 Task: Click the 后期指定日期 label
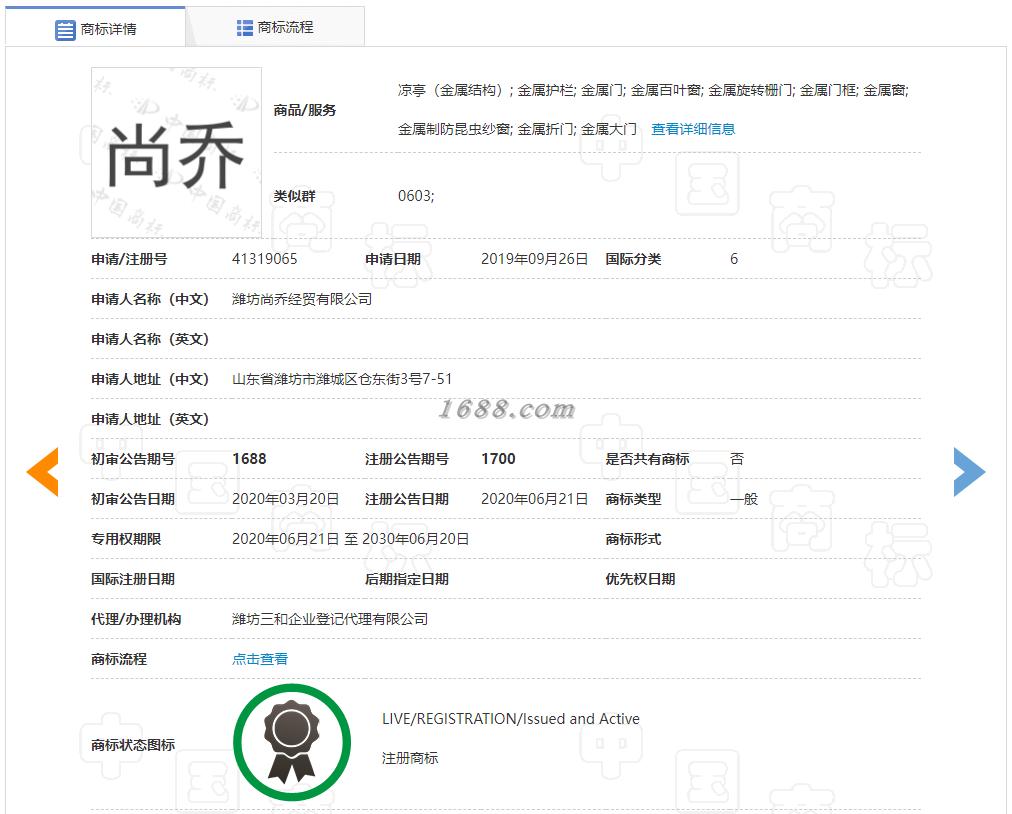(407, 579)
